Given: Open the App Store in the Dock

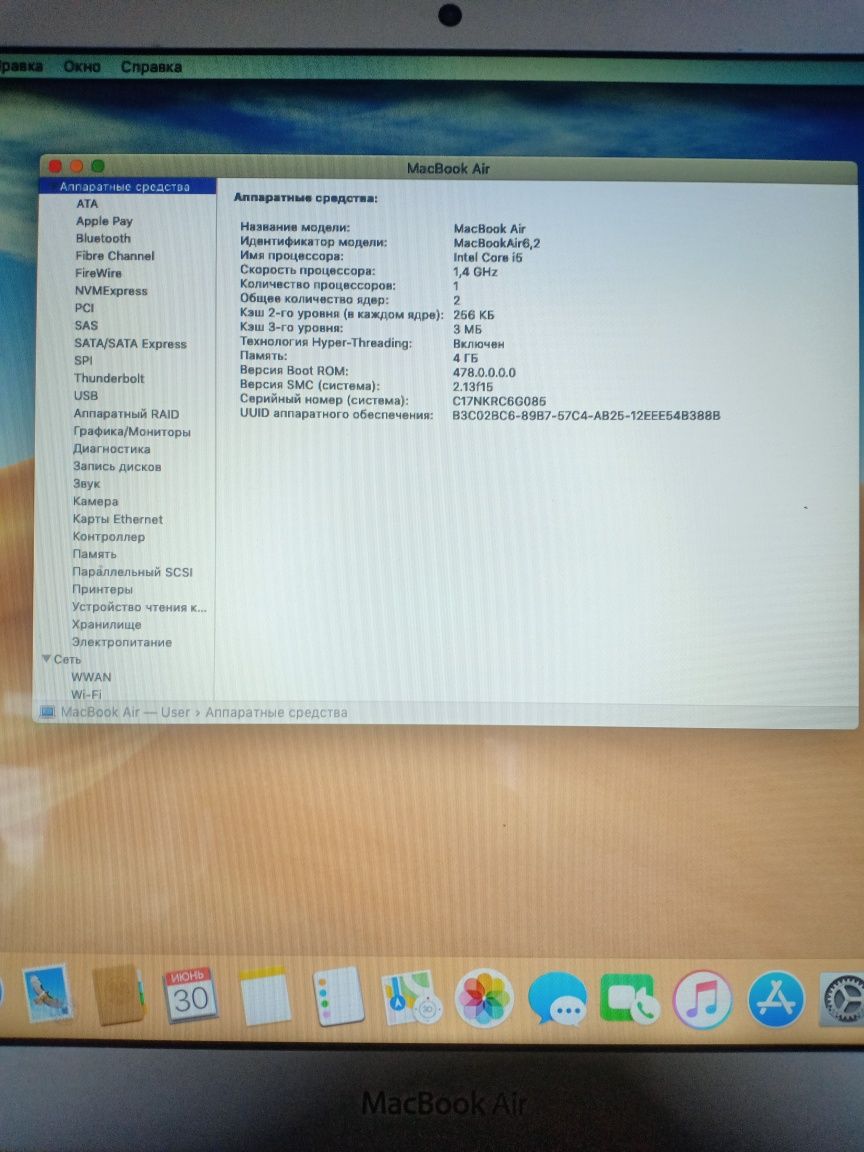Looking at the screenshot, I should pos(776,1000).
